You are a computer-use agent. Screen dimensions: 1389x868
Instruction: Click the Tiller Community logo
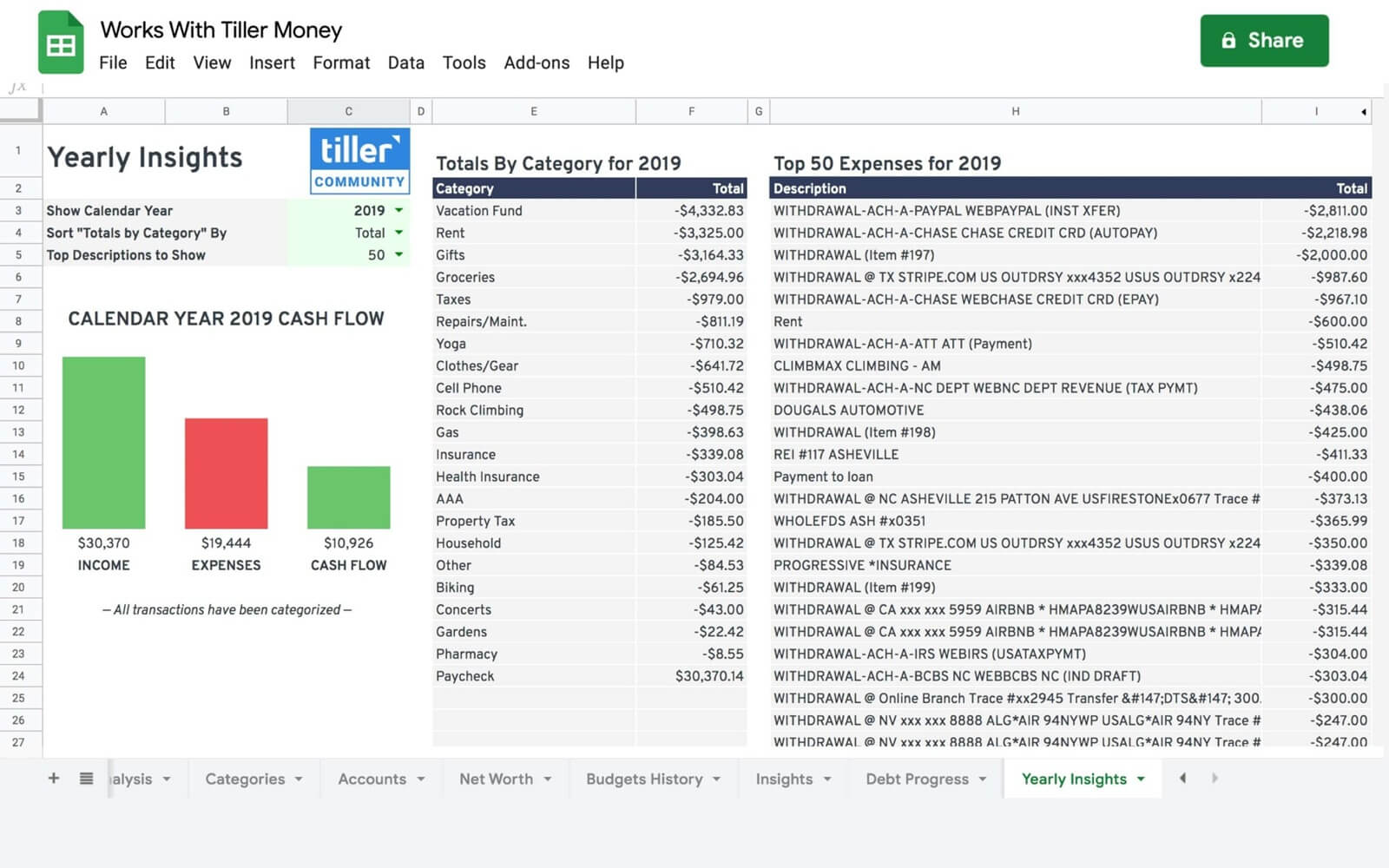click(359, 161)
